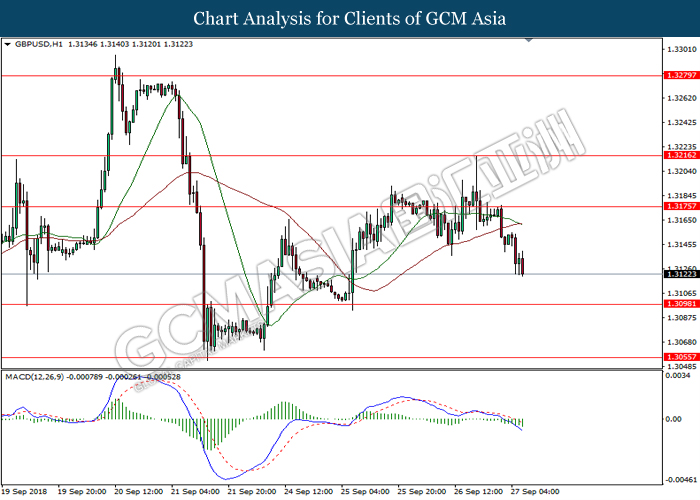Image resolution: width=700 pixels, height=500 pixels.
Task: Click the 1.32620 price scale value
Action: (682, 98)
